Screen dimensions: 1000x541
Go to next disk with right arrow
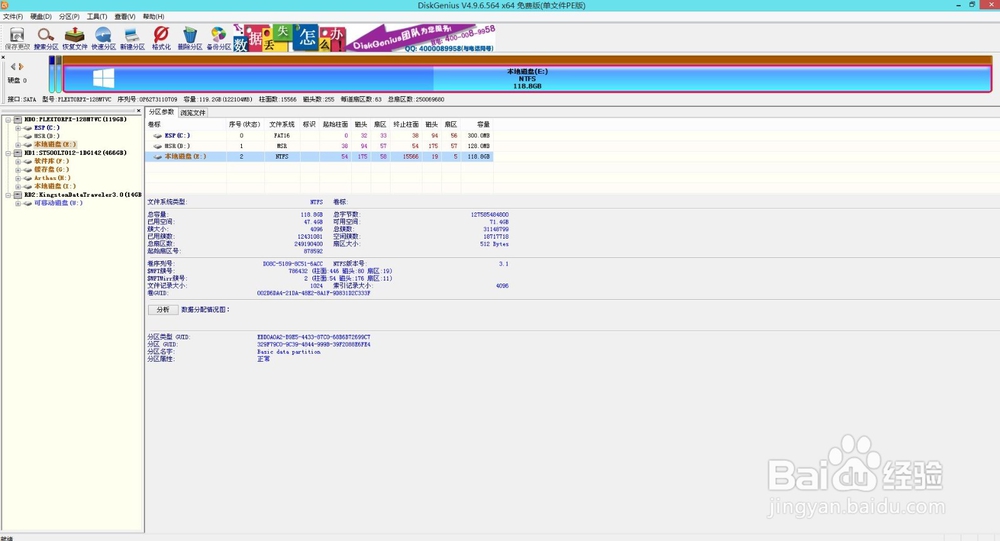[20, 66]
